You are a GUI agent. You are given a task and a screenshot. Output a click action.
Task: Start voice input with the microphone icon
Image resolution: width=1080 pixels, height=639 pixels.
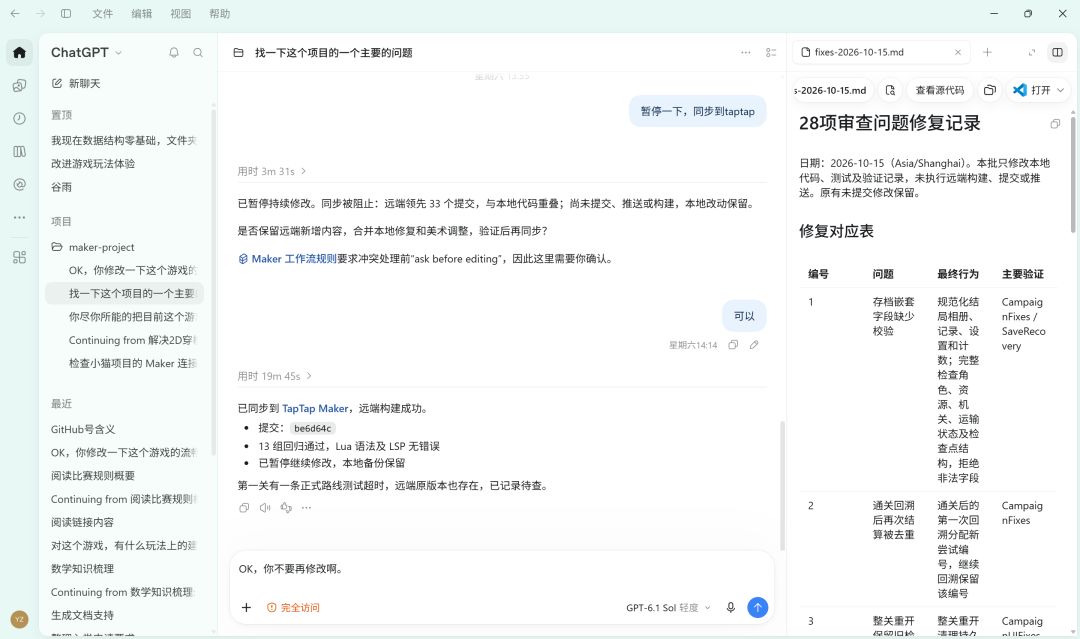pos(731,607)
